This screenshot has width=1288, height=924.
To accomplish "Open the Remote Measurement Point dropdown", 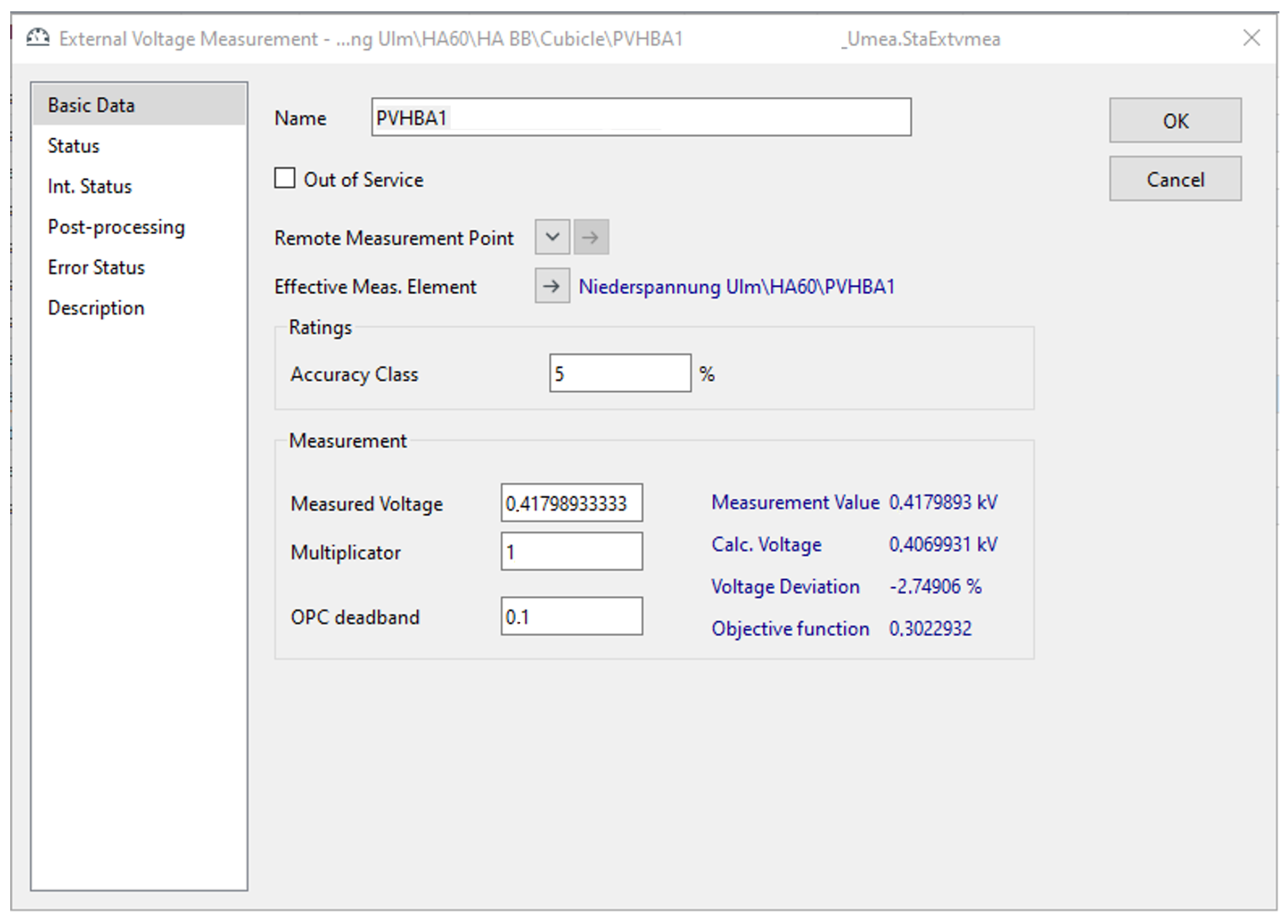I will [x=552, y=237].
